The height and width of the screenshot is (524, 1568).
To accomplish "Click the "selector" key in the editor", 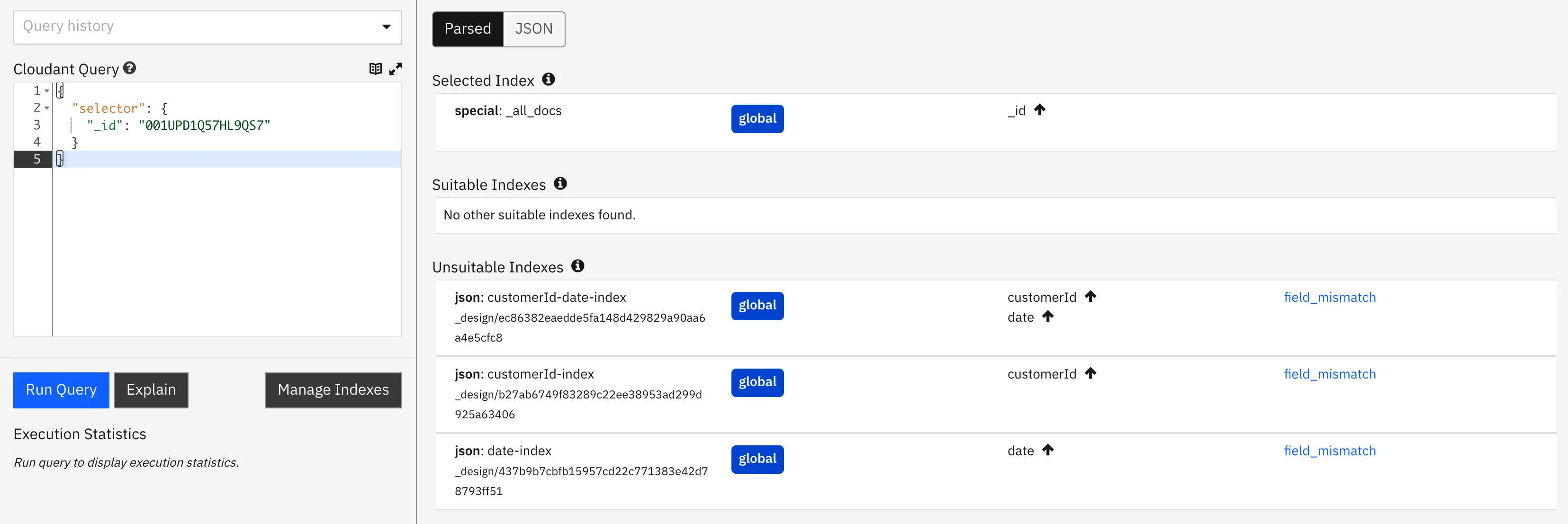I will pos(108,108).
